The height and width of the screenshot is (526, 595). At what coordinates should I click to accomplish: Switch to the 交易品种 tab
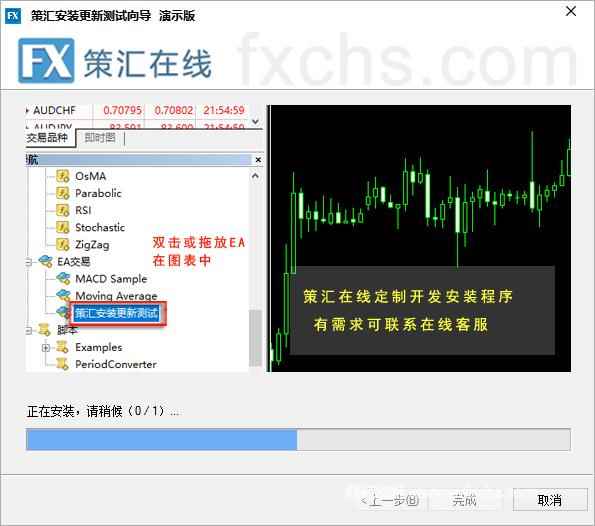coord(47,138)
